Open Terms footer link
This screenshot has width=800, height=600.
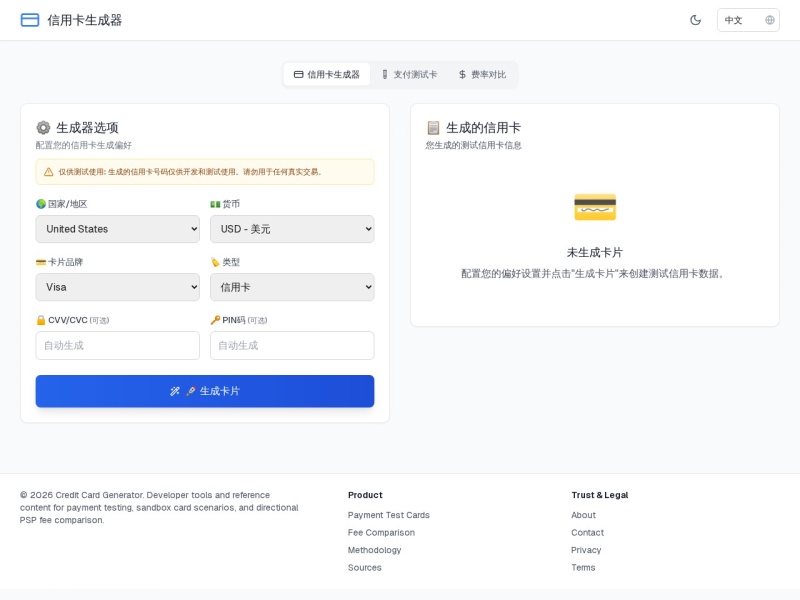[583, 567]
